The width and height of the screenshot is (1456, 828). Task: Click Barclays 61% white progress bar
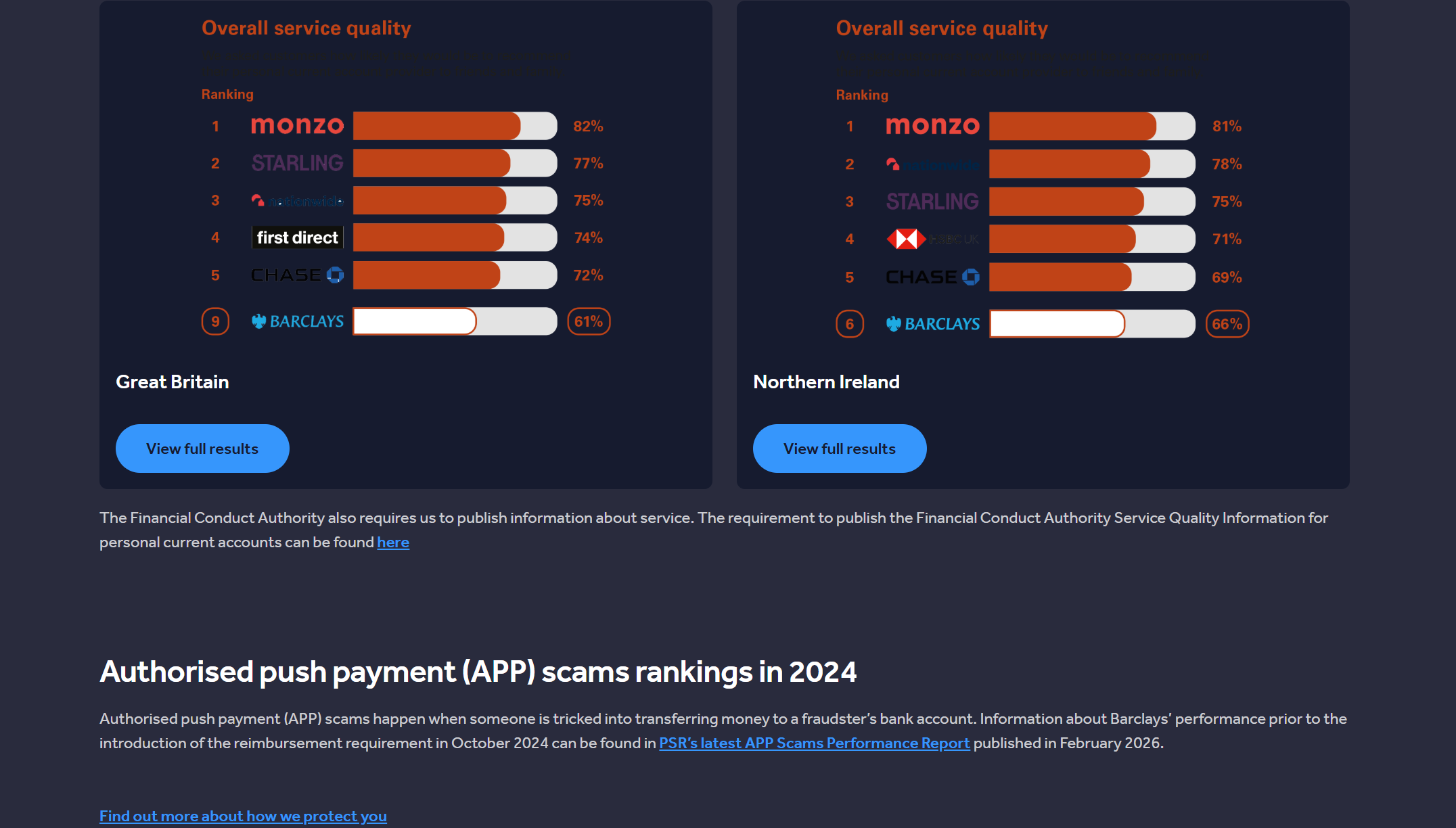coord(414,321)
